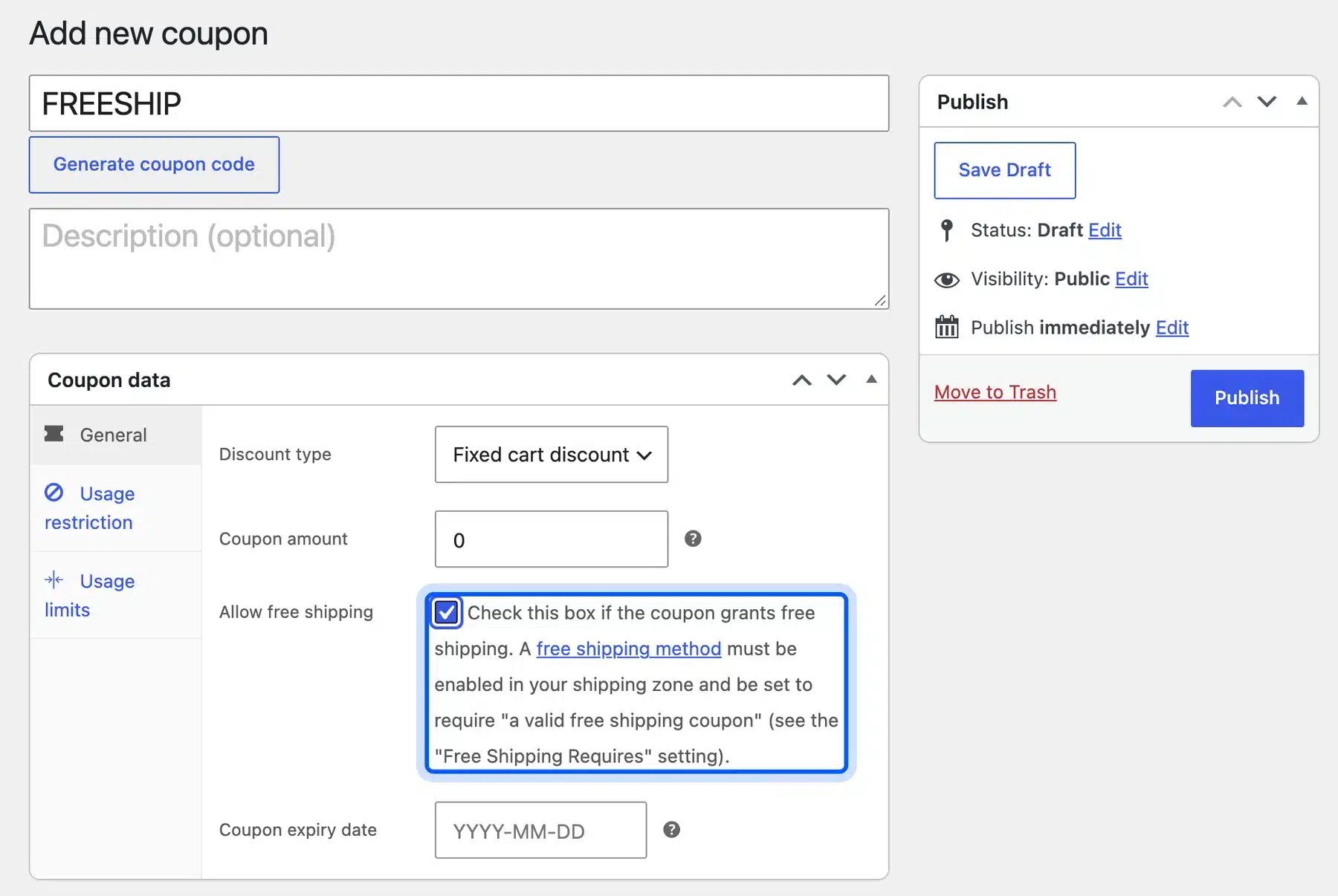This screenshot has width=1338, height=896.
Task: Click the Coupon expiry date field
Action: click(540, 830)
